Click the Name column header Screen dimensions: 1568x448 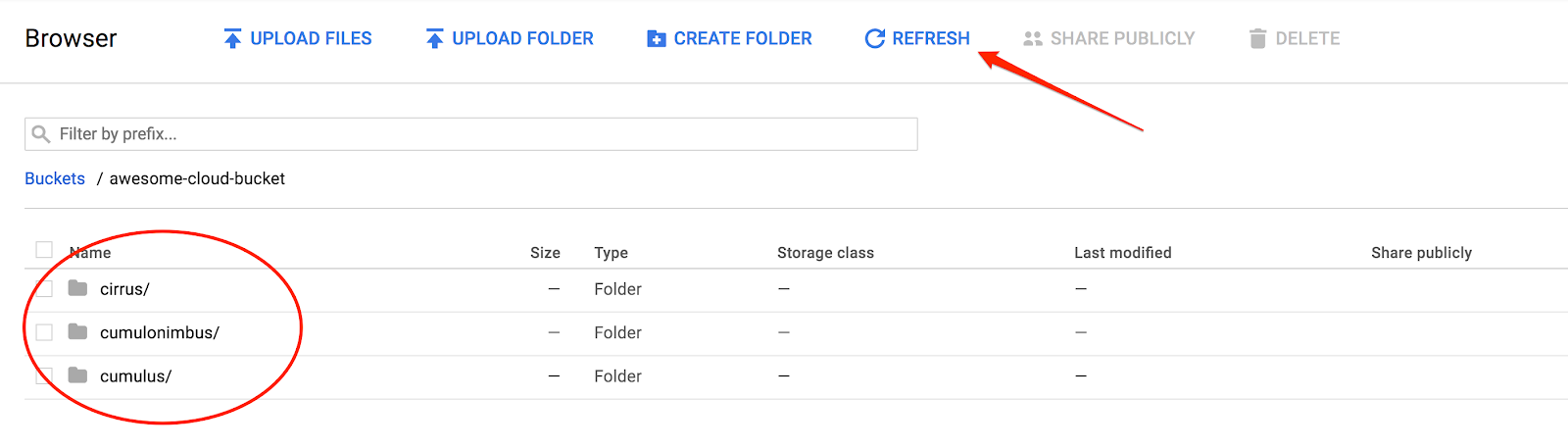pos(91,253)
